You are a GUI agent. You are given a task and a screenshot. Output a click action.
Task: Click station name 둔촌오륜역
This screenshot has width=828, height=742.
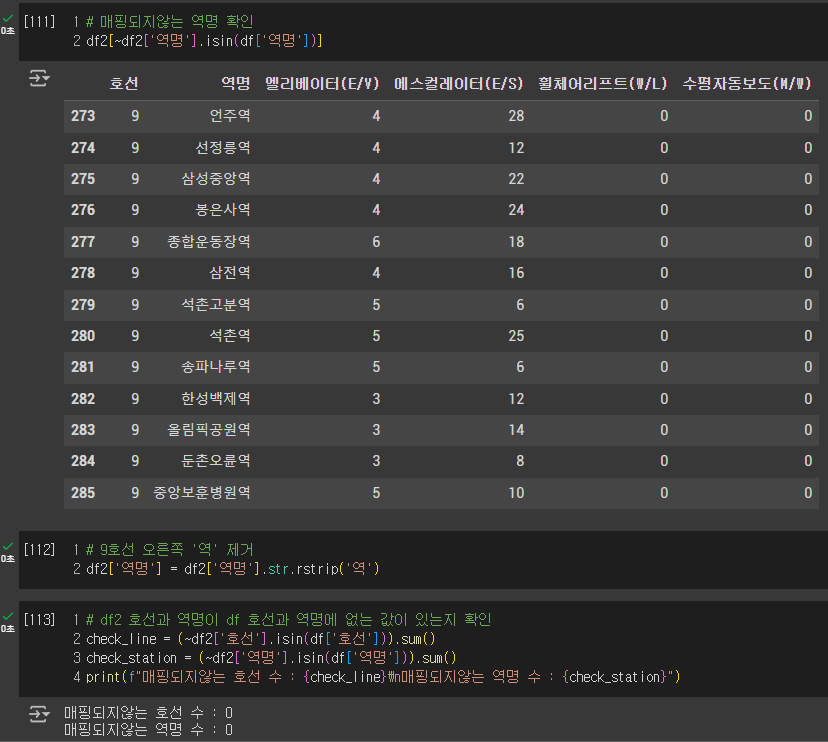pyautogui.click(x=216, y=461)
